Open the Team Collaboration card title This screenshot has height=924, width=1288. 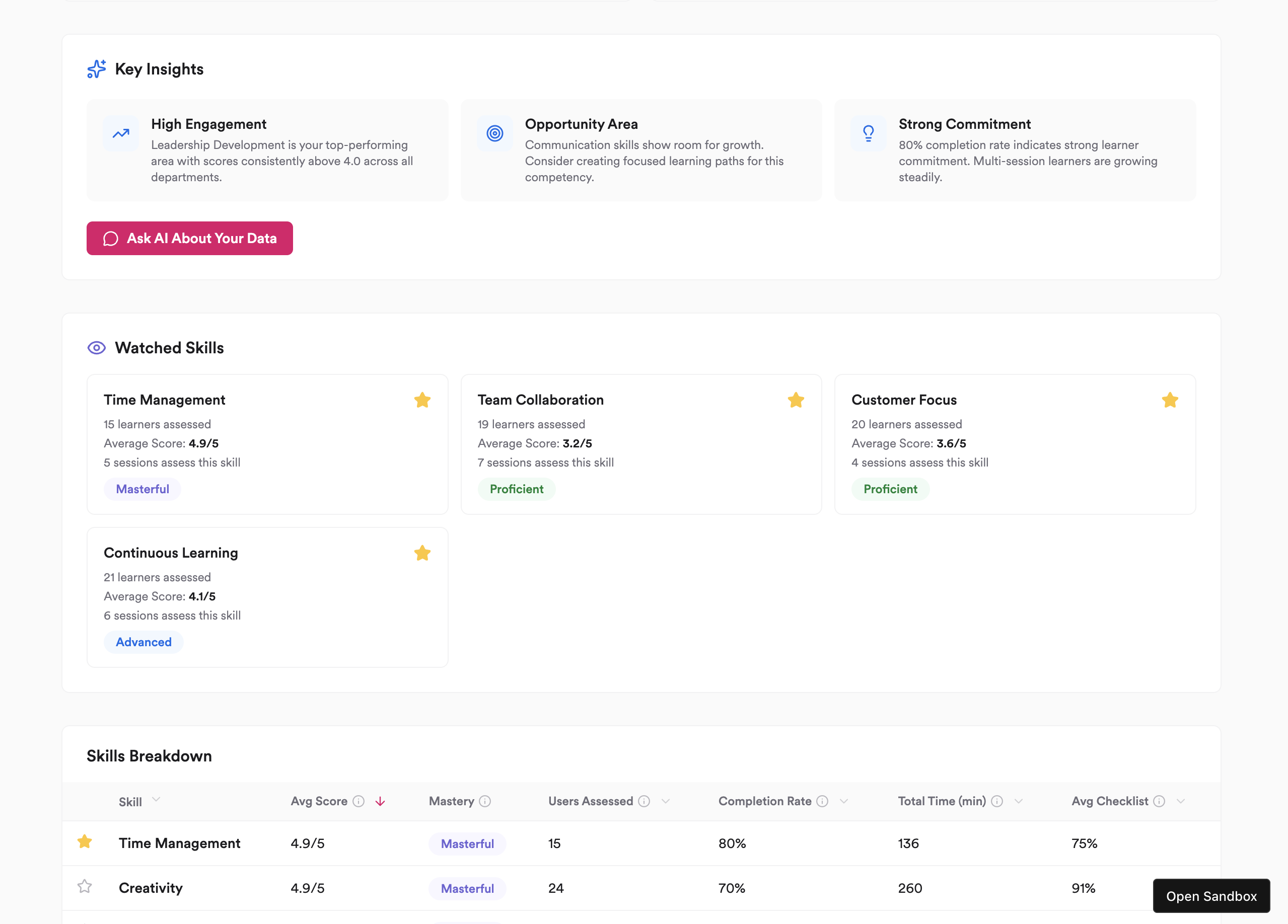541,400
